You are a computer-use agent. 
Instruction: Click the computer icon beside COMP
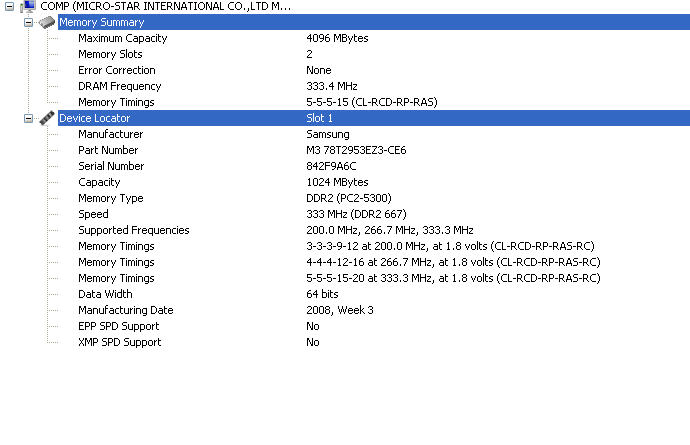point(28,7)
